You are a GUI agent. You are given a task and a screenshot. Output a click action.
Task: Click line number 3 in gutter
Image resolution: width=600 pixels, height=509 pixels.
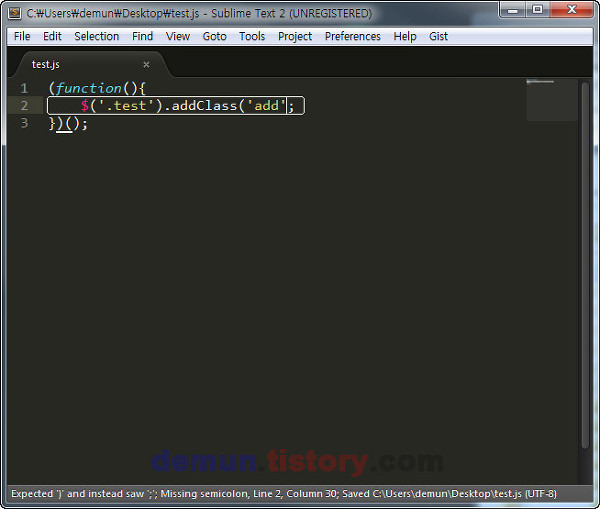pyautogui.click(x=24, y=123)
